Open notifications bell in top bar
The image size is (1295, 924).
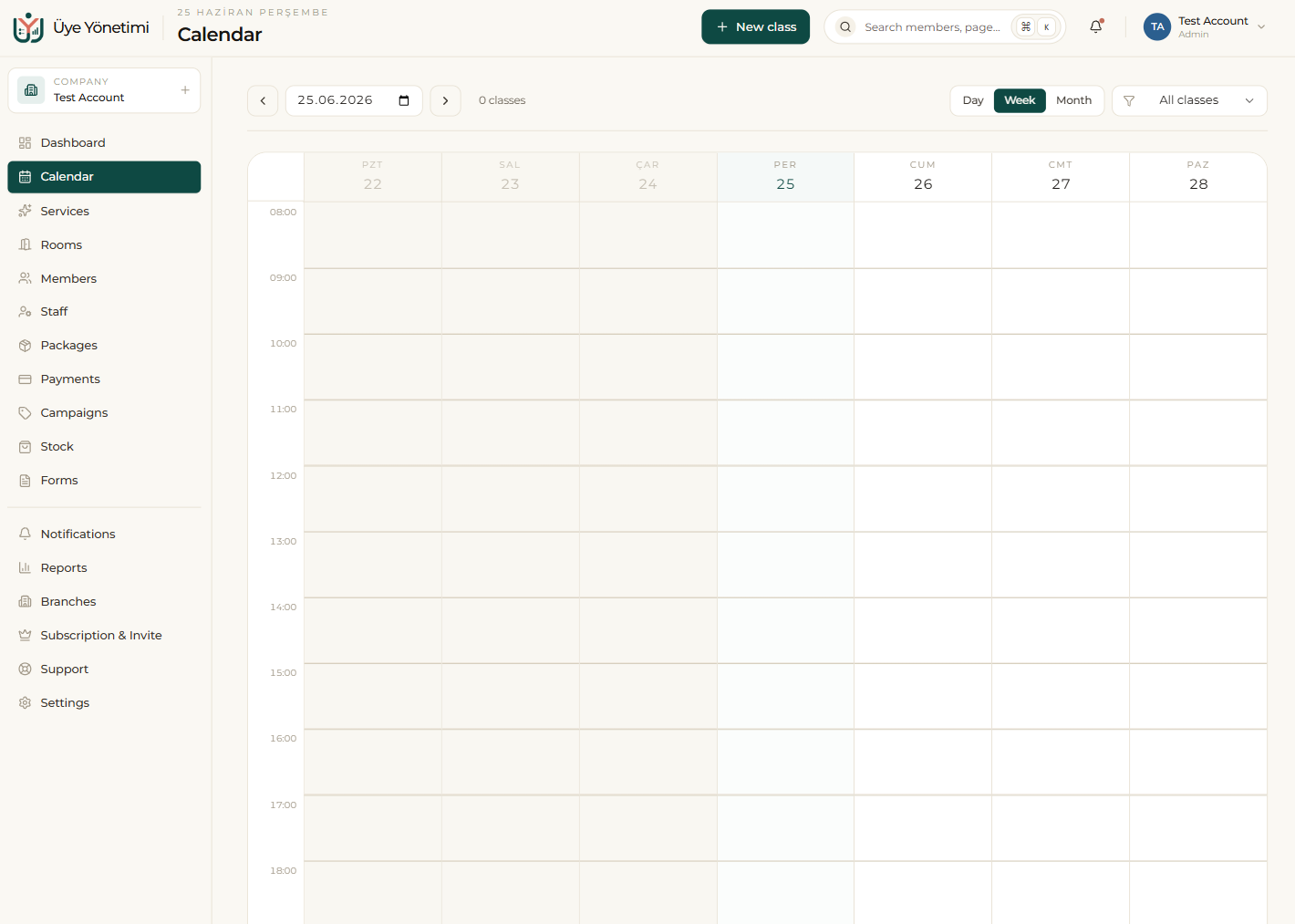click(1096, 26)
